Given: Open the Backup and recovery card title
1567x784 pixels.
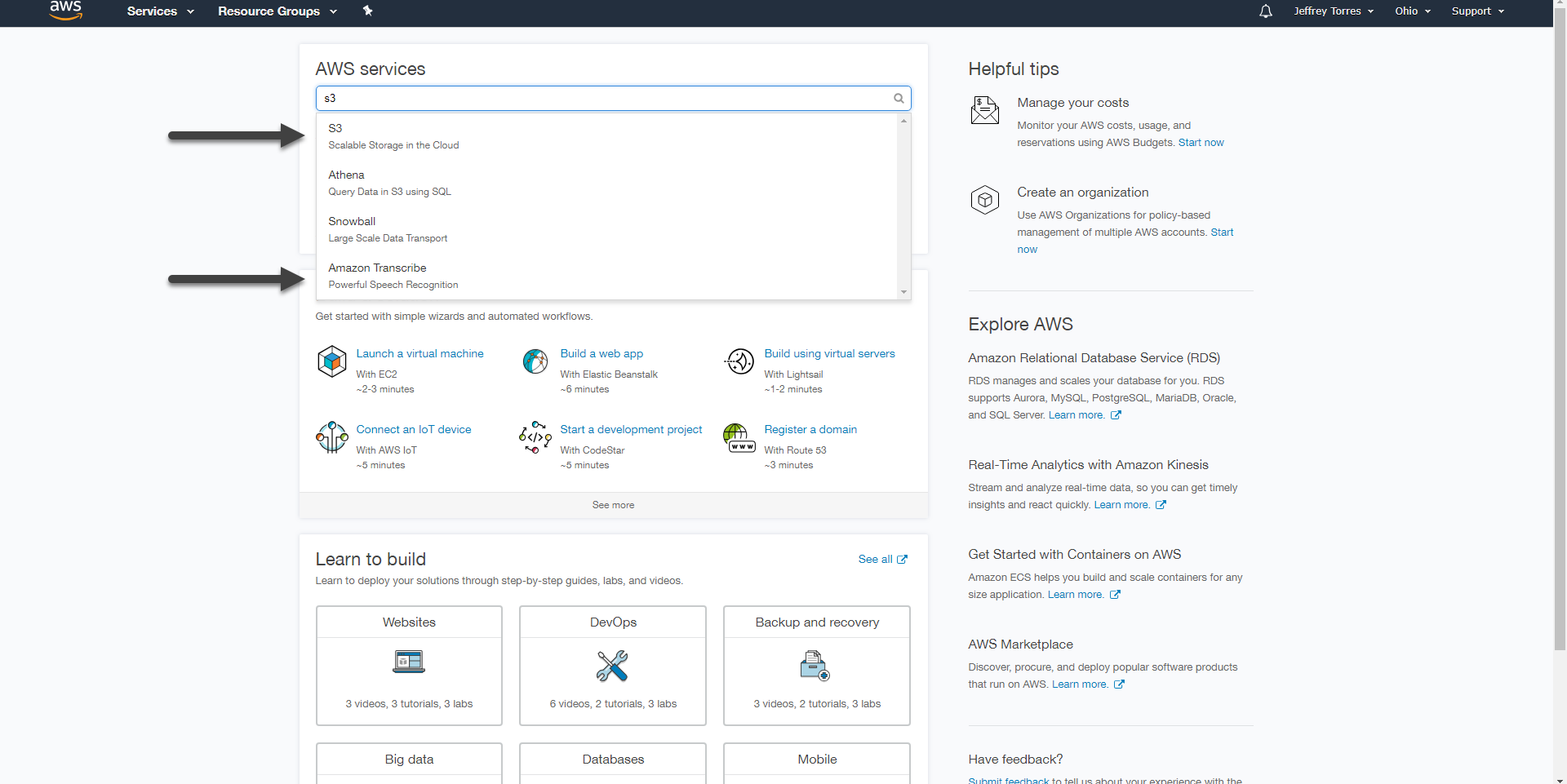Looking at the screenshot, I should pos(817,622).
